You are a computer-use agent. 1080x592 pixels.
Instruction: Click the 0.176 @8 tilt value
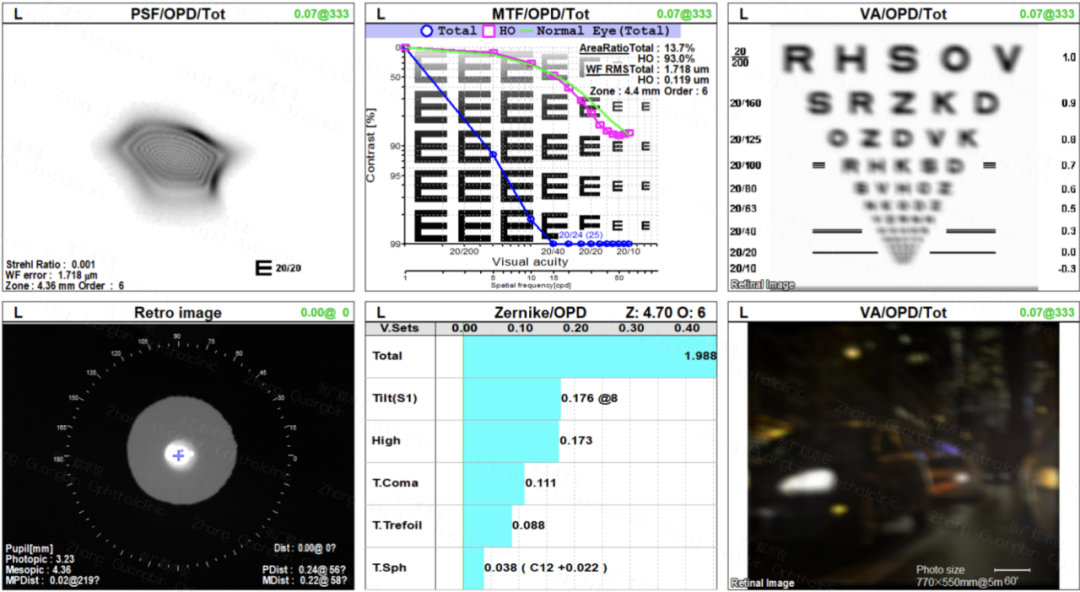click(x=589, y=398)
